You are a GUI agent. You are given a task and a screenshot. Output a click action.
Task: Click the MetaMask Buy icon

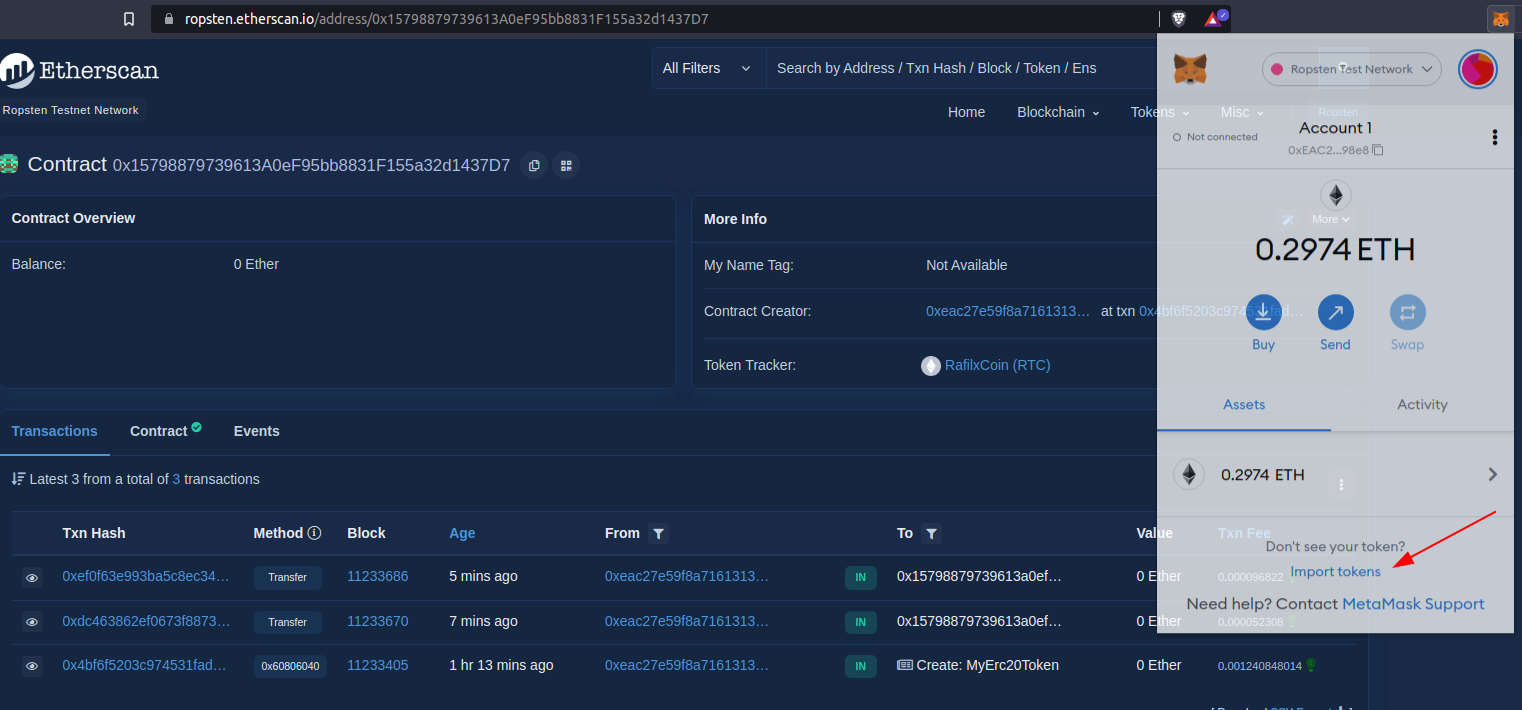point(1263,312)
